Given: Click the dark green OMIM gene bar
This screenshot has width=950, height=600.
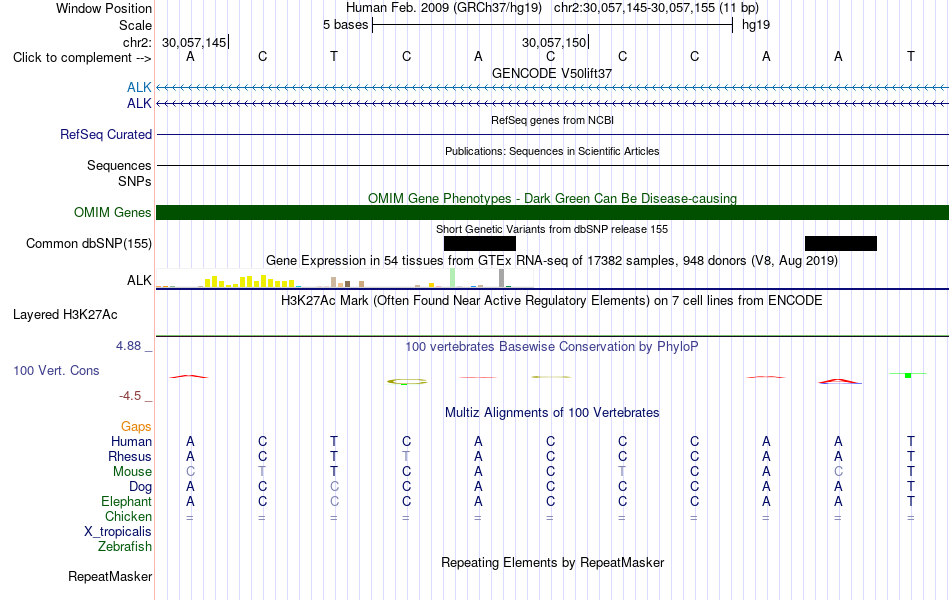Looking at the screenshot, I should pos(553,212).
